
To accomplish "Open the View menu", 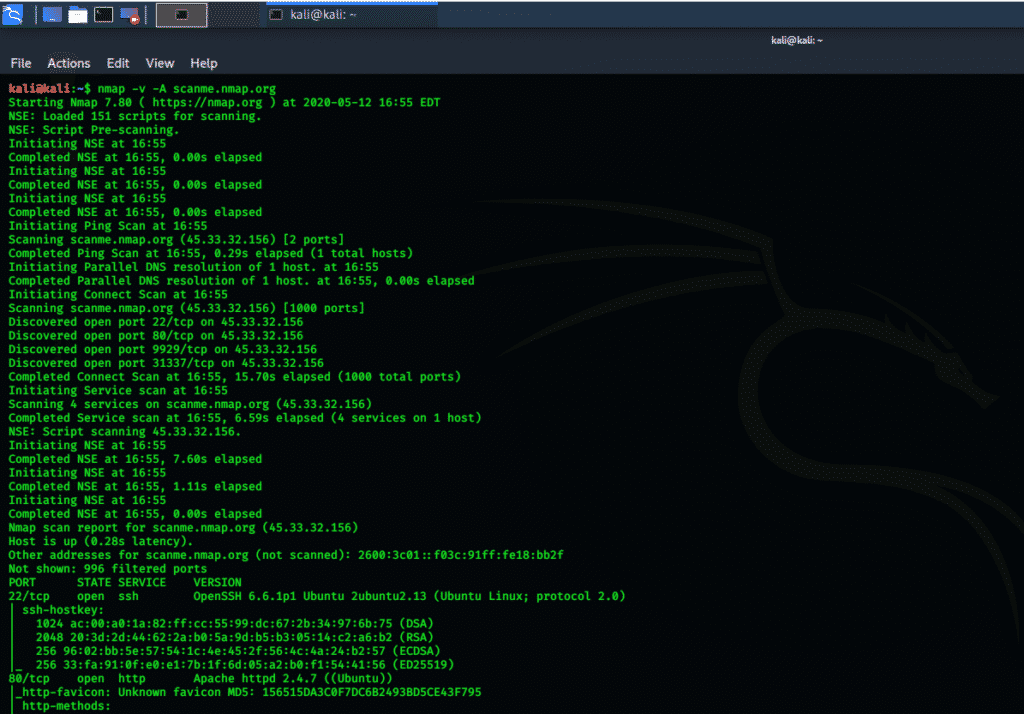I will coord(160,63).
